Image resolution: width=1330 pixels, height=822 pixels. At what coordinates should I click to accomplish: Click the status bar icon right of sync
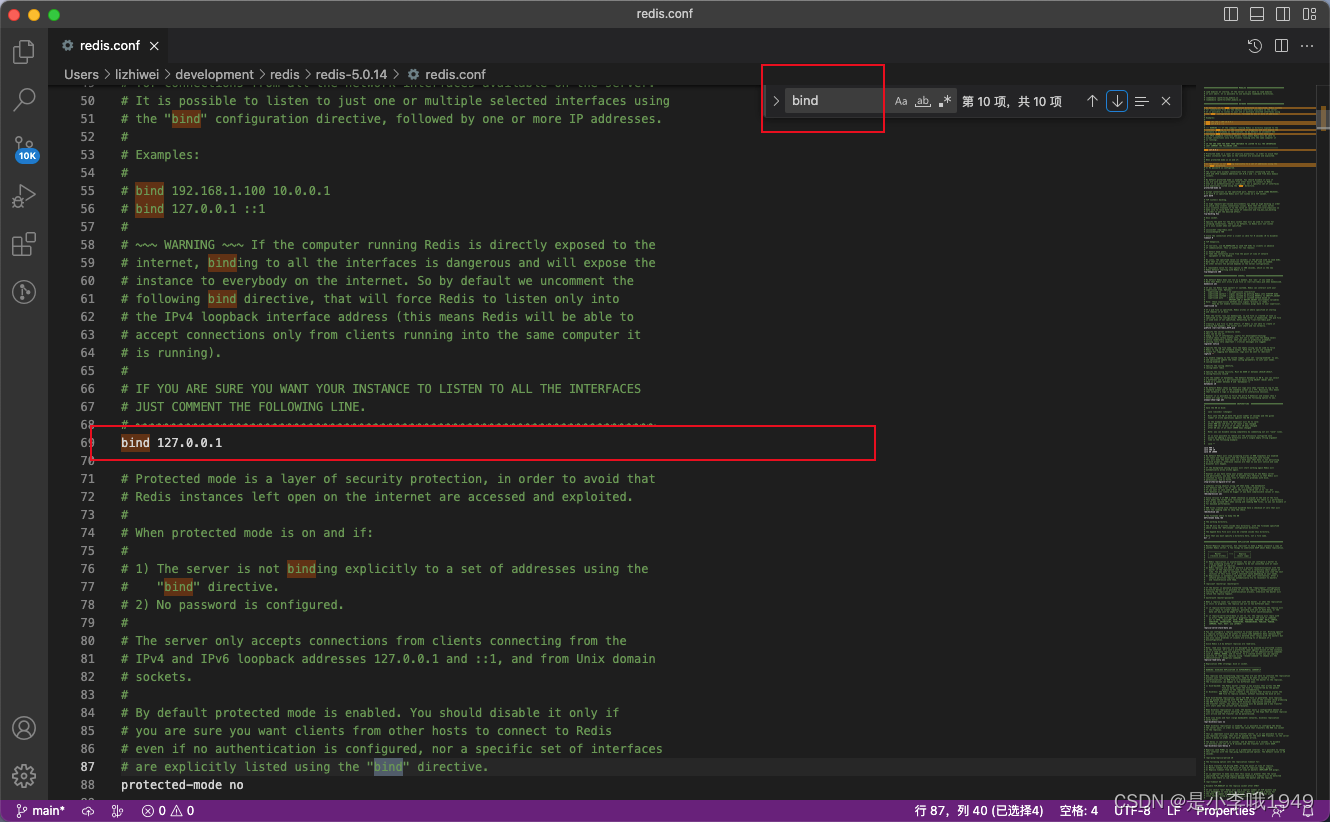117,811
